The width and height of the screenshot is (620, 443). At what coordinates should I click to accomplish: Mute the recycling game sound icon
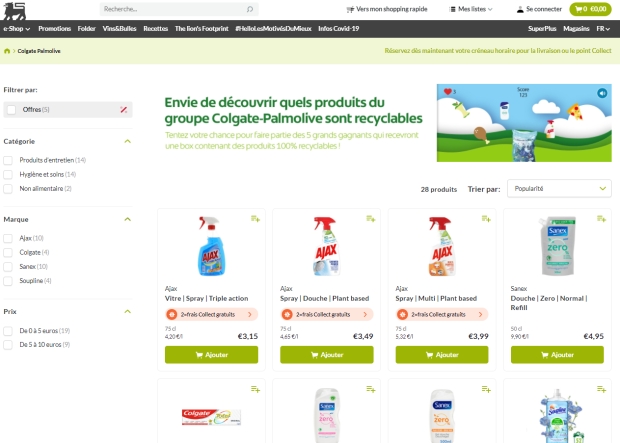602,93
